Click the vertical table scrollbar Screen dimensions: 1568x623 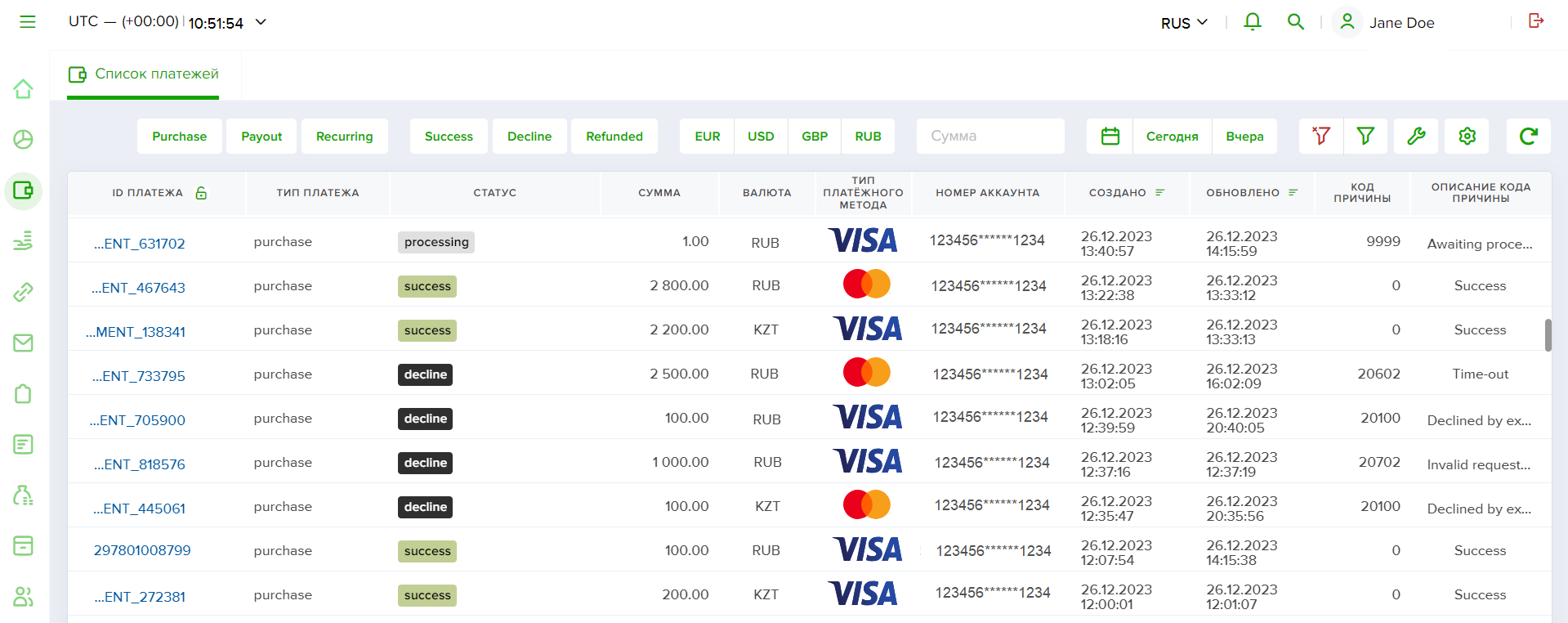tap(1548, 335)
